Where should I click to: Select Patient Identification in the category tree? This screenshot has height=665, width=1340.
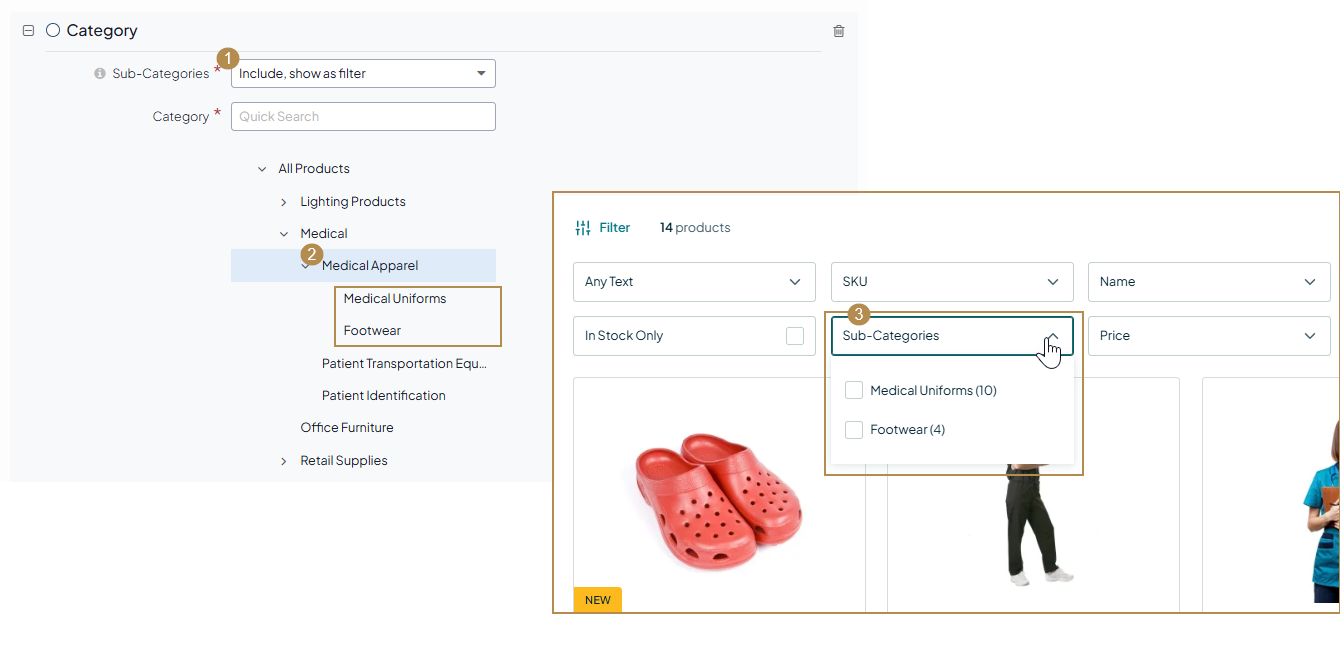point(384,395)
